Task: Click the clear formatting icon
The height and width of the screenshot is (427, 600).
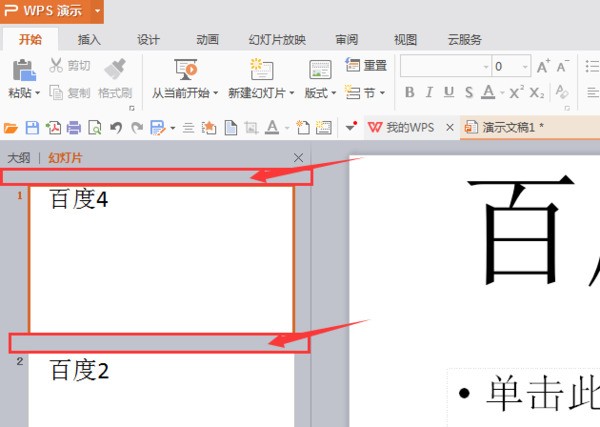Action: tap(562, 92)
